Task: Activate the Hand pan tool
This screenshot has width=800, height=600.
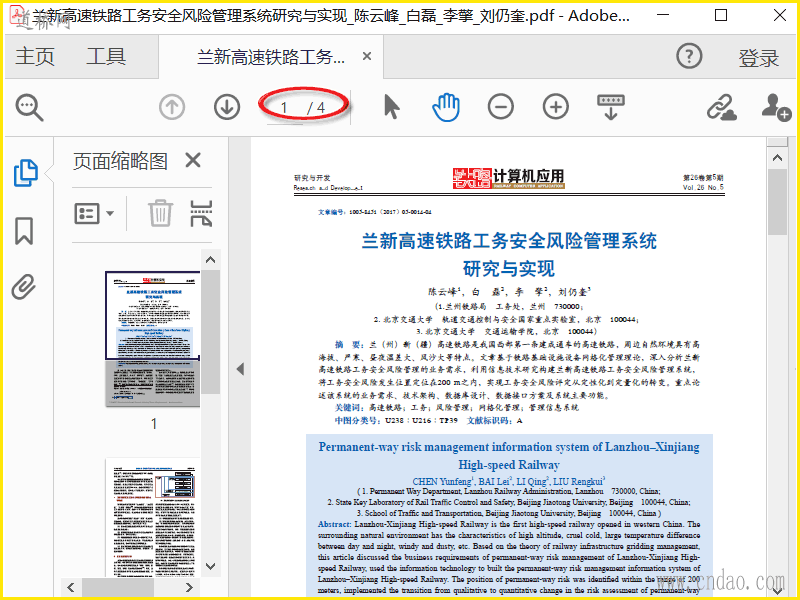Action: click(446, 107)
